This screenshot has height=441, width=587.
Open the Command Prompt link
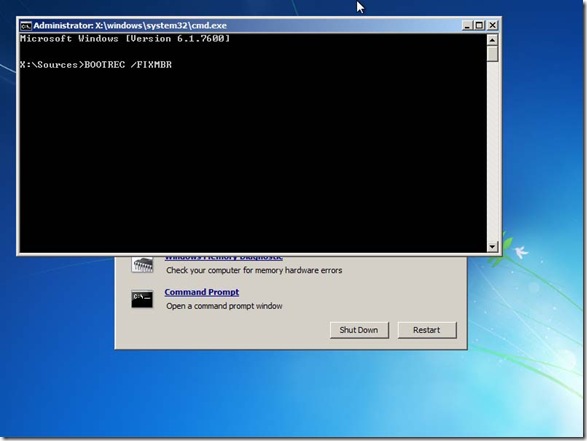click(x=201, y=292)
